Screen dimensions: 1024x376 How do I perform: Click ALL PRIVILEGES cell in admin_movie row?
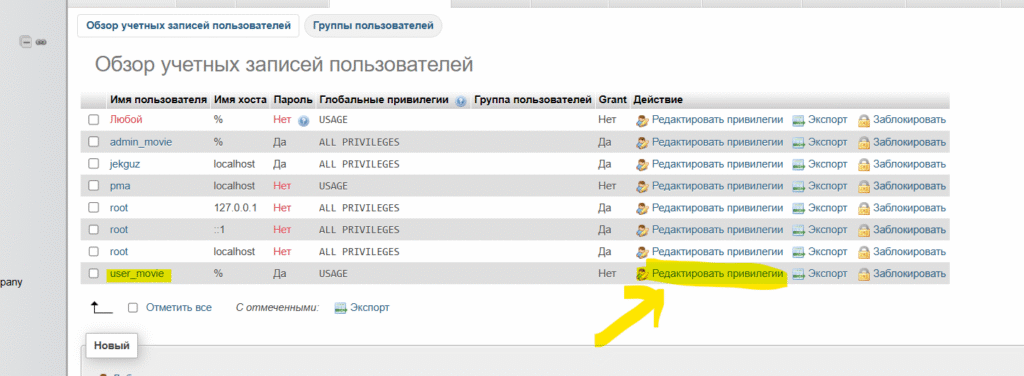coord(359,142)
